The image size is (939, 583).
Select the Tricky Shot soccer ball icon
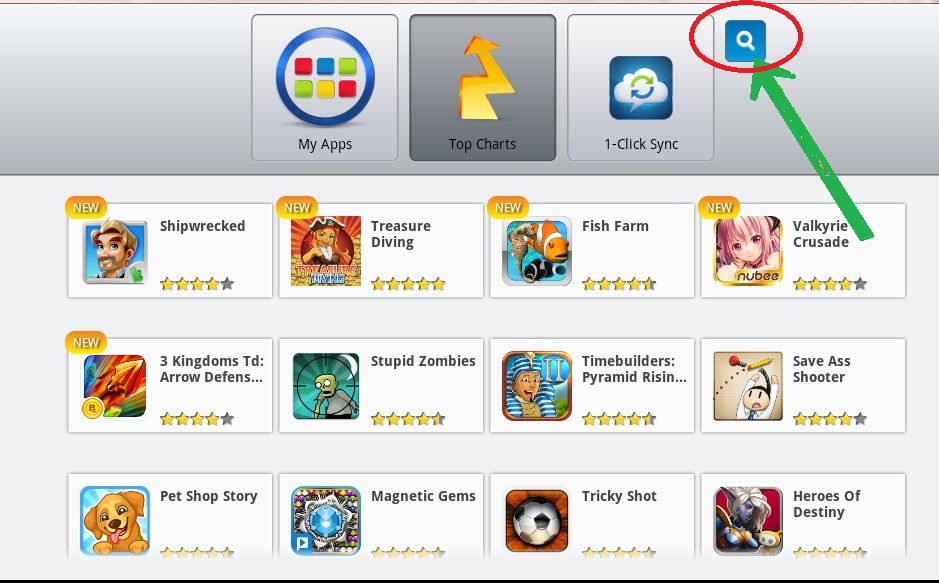pos(537,521)
